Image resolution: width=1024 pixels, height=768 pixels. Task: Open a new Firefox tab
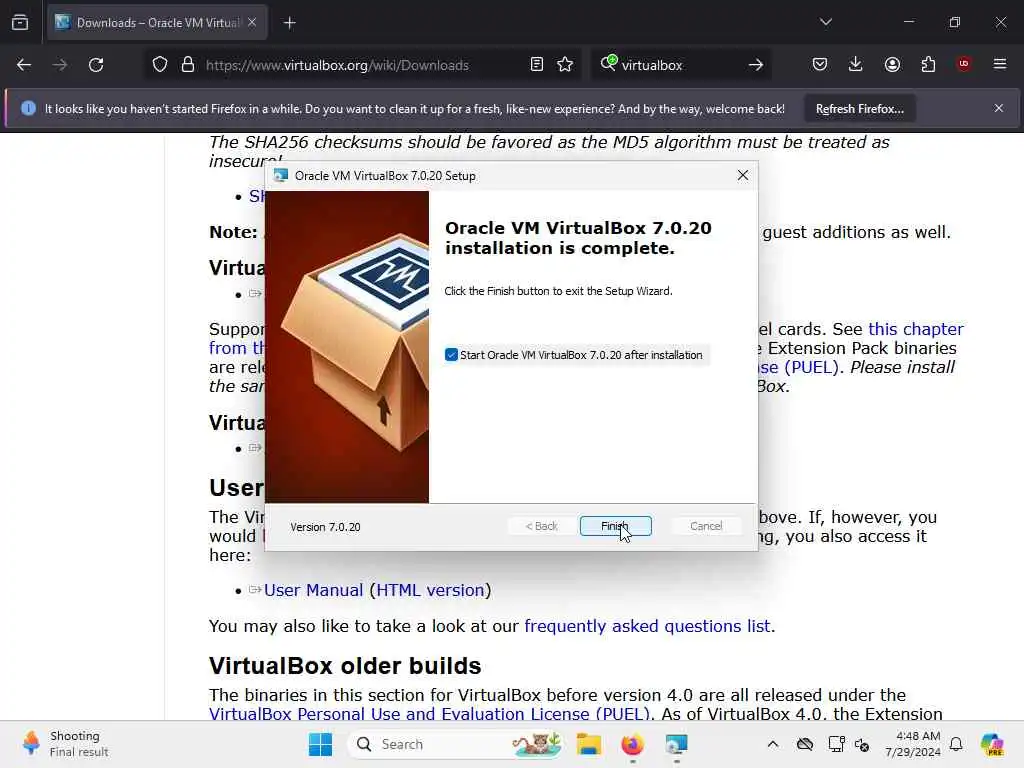[x=290, y=23]
